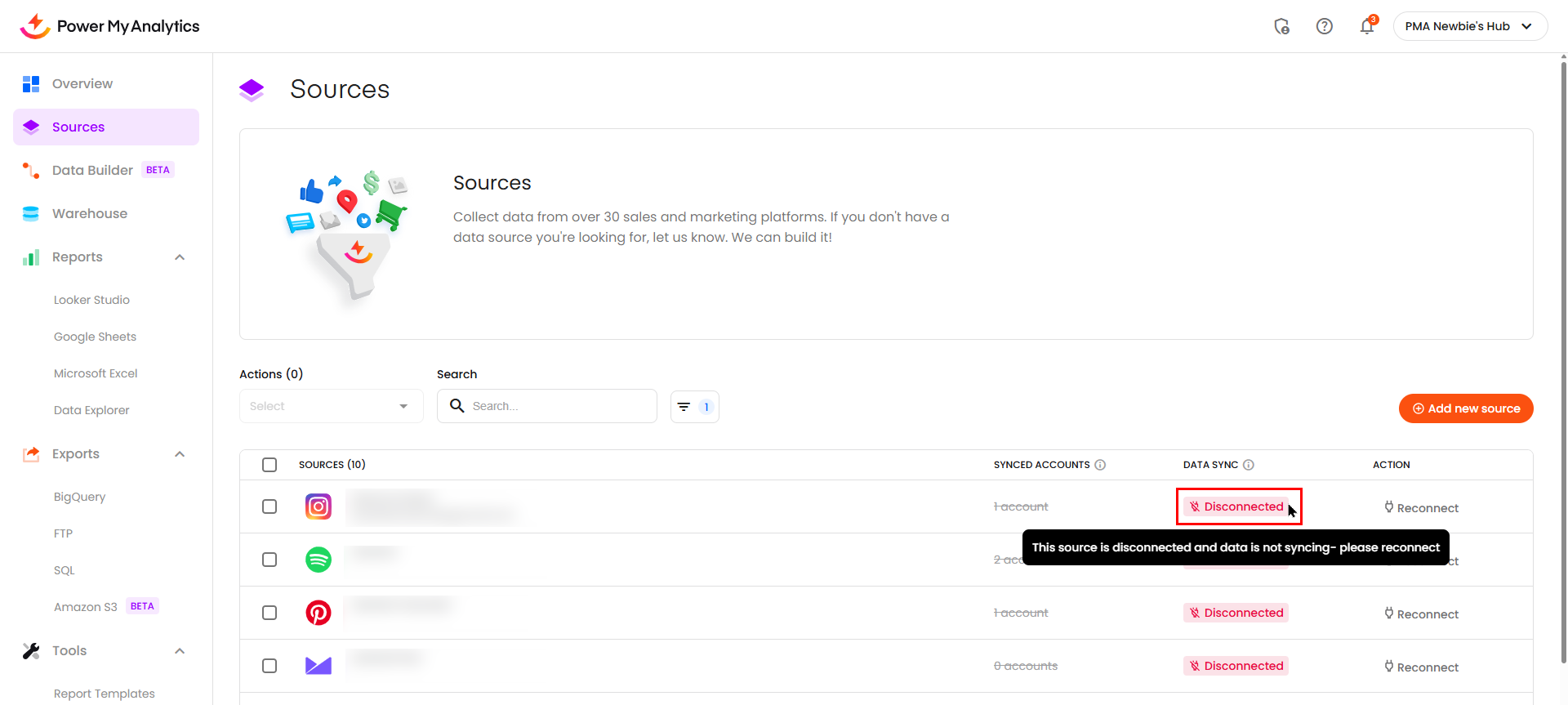Viewport: 1568px width, 705px height.
Task: Click the Add new source button
Action: pos(1465,408)
